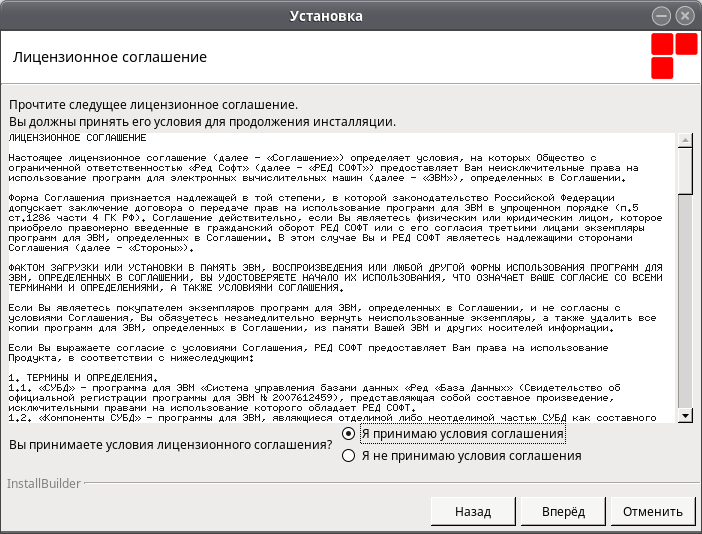Click the 'ЛИЦЕНЗИОННОЕ СОГЛАШЕНИЕ' heading in text
This screenshot has width=702, height=534.
[x=77, y=138]
